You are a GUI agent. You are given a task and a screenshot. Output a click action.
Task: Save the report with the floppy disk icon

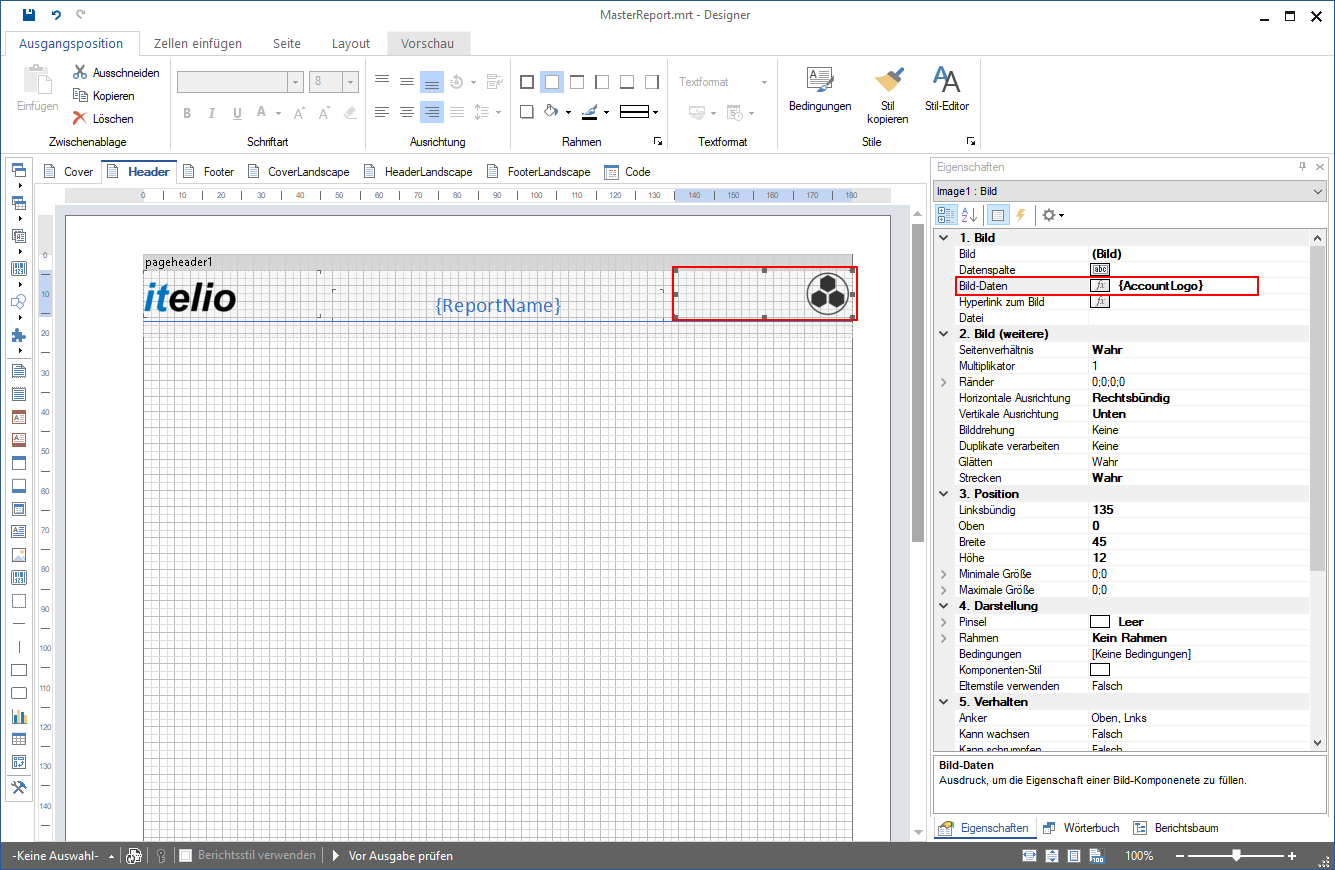pyautogui.click(x=29, y=15)
